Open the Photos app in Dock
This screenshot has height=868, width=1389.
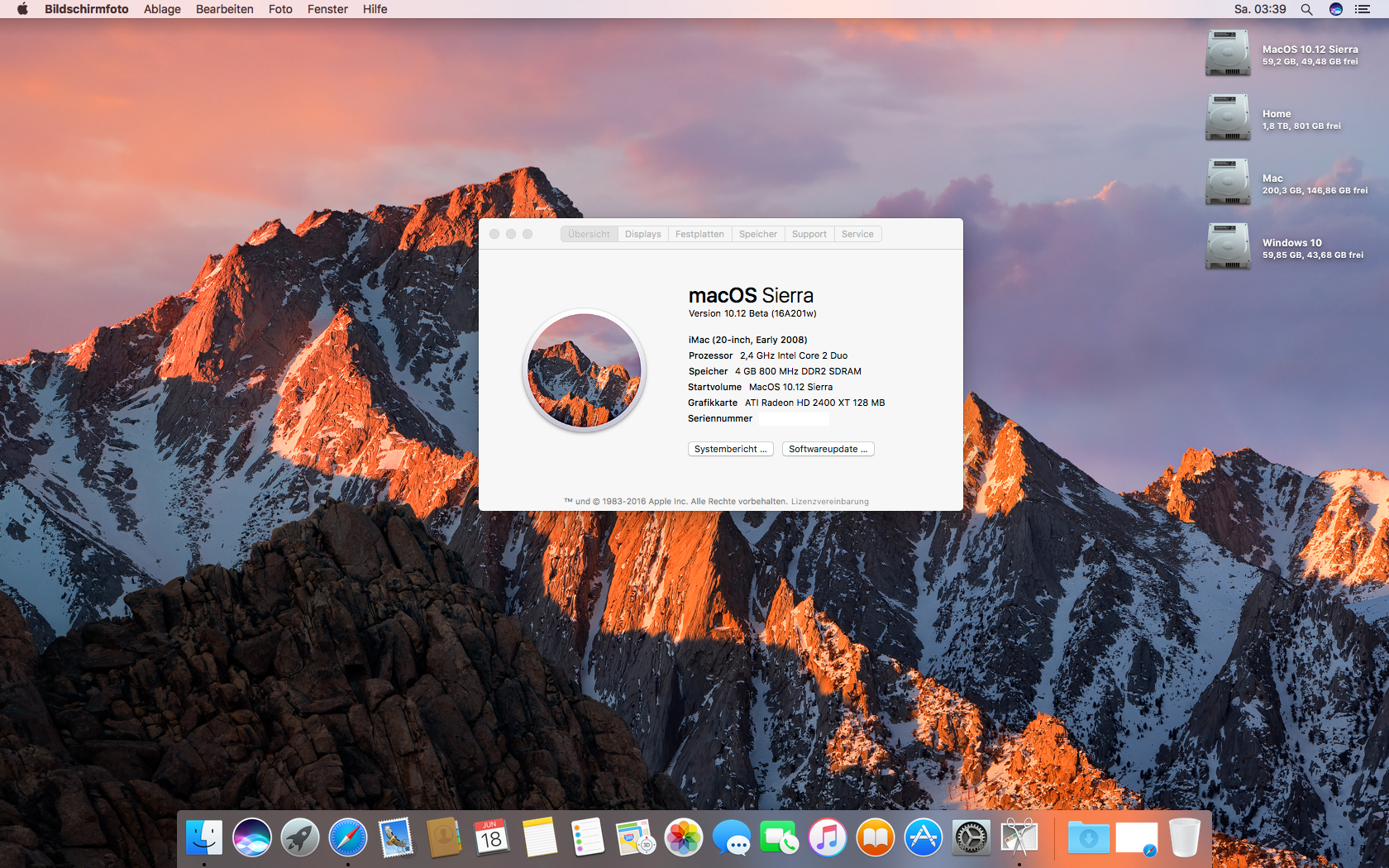coord(684,837)
